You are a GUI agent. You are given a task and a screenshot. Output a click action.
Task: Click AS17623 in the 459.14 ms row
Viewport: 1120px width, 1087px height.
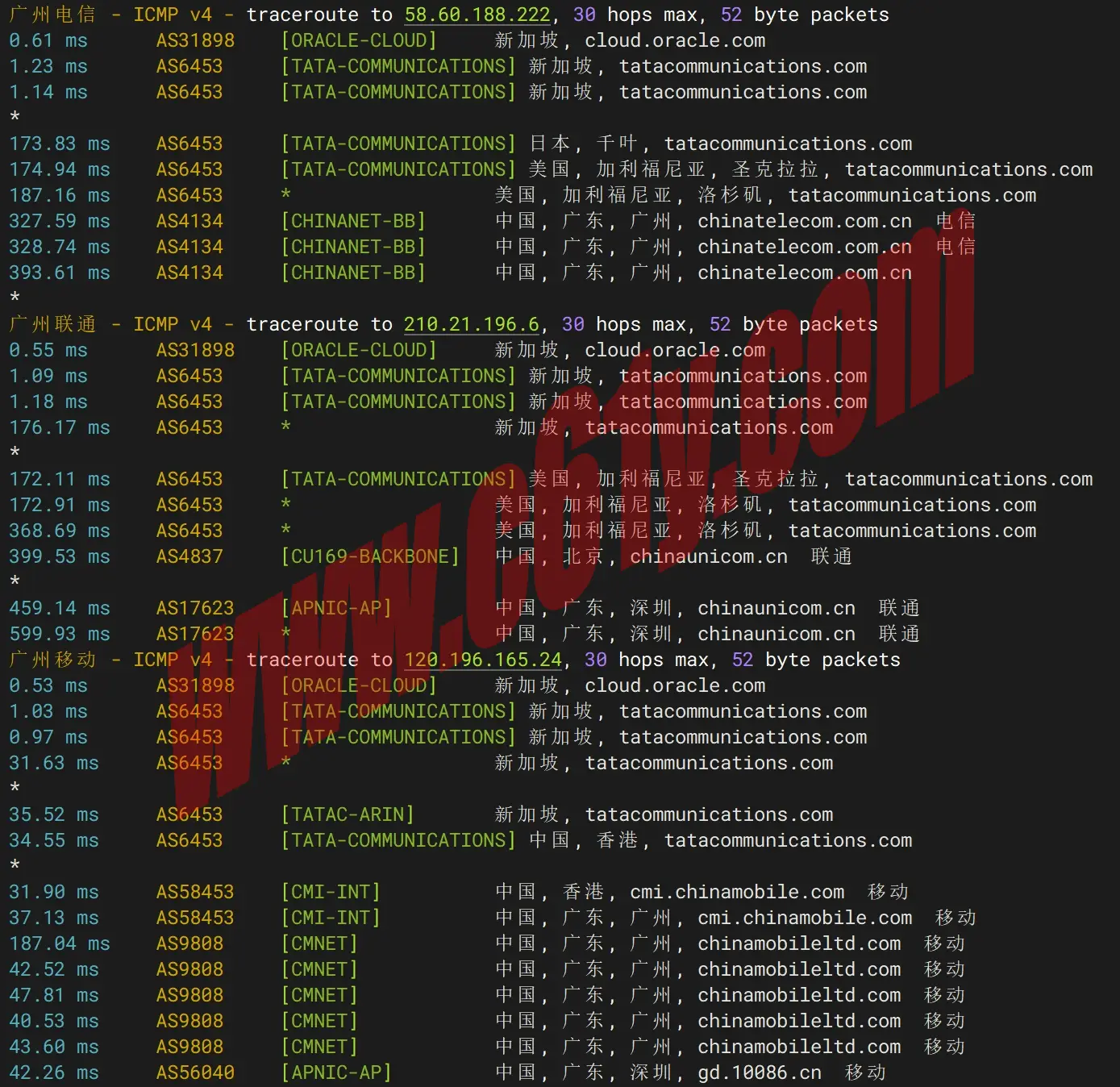click(195, 608)
